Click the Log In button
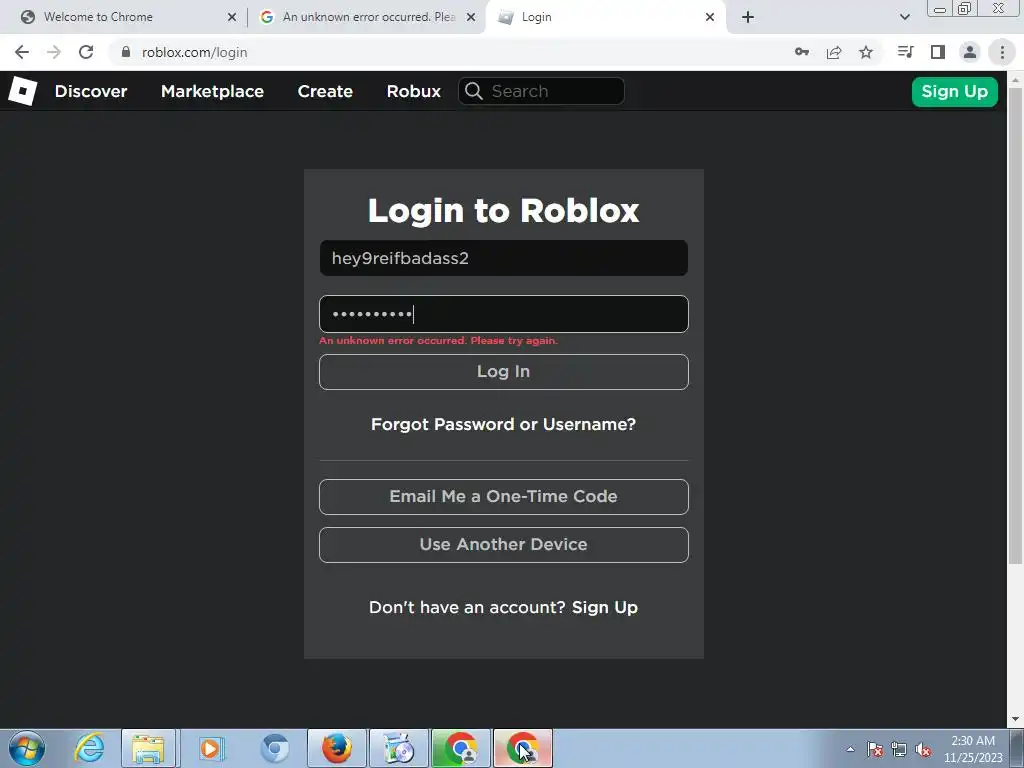Image resolution: width=1024 pixels, height=768 pixels. pos(504,372)
